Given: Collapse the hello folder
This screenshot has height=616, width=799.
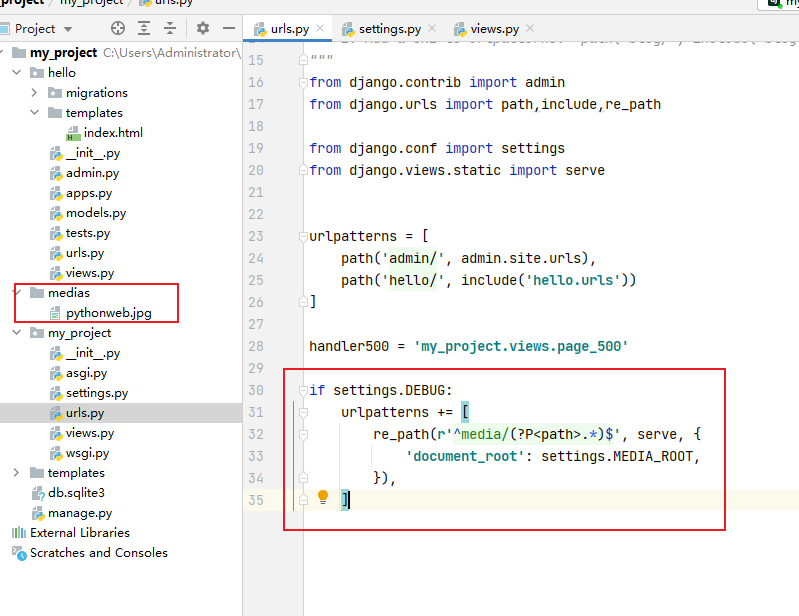Looking at the screenshot, I should tap(17, 72).
